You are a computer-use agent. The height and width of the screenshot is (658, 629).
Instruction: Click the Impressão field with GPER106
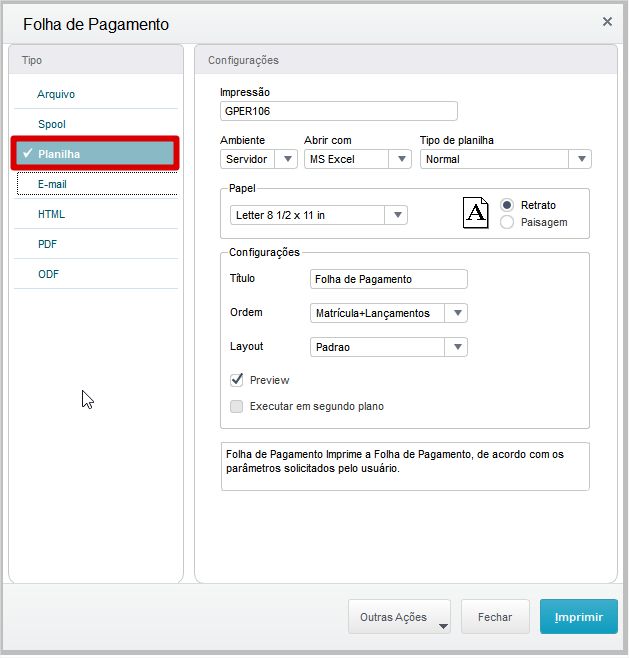click(x=339, y=111)
